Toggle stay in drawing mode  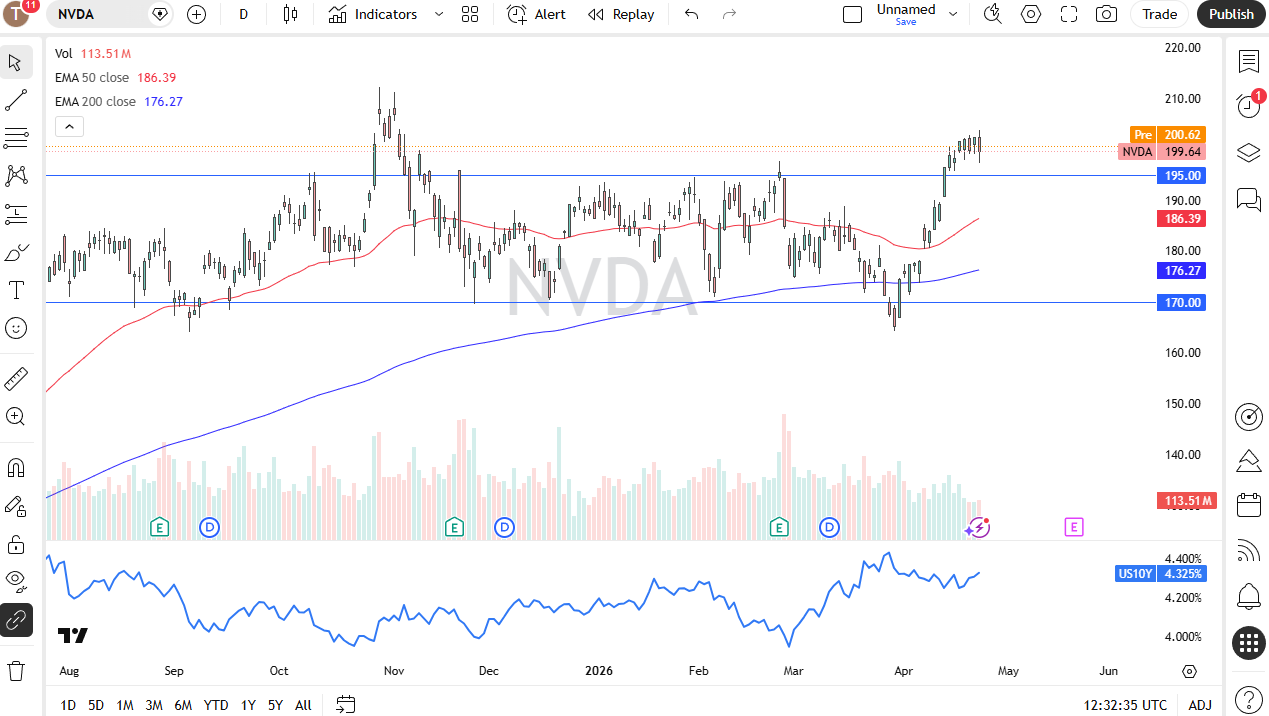point(16,506)
